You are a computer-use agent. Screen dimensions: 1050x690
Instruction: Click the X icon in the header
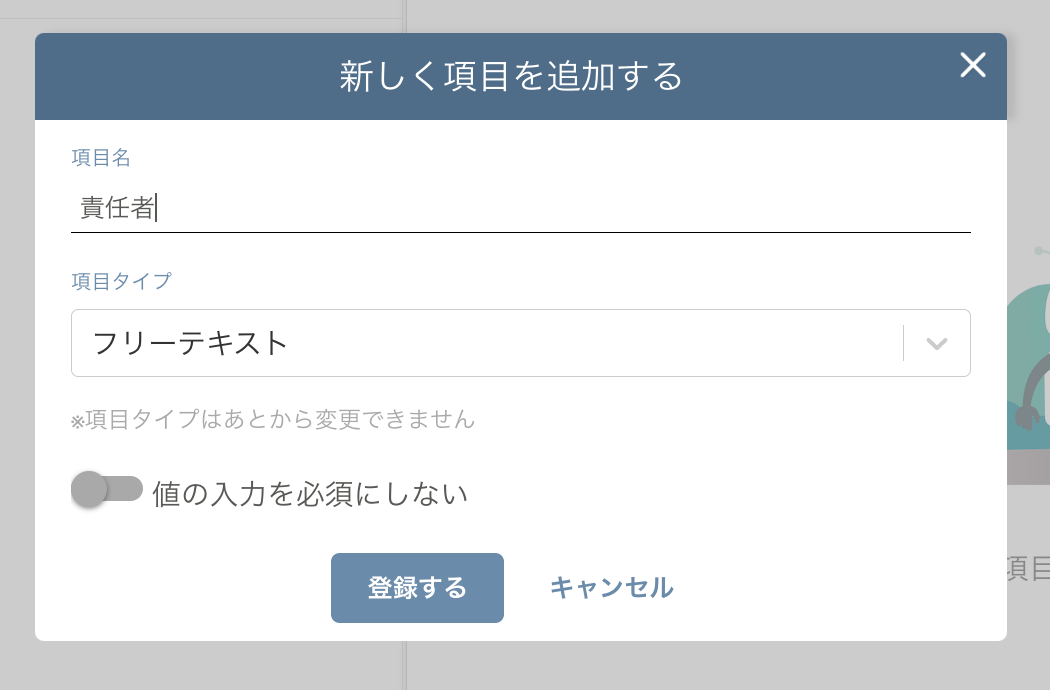point(972,65)
